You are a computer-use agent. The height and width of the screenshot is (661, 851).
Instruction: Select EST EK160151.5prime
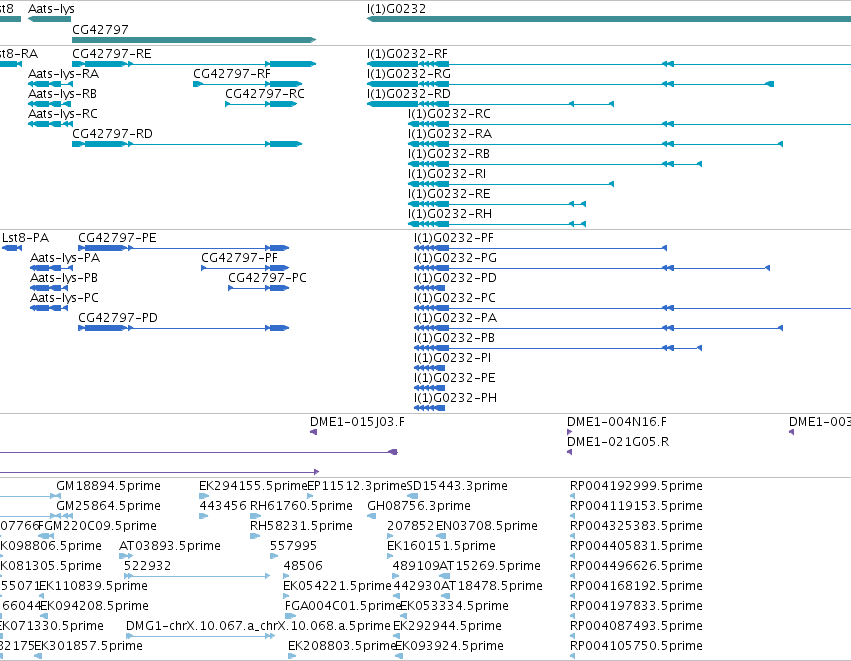(441, 546)
